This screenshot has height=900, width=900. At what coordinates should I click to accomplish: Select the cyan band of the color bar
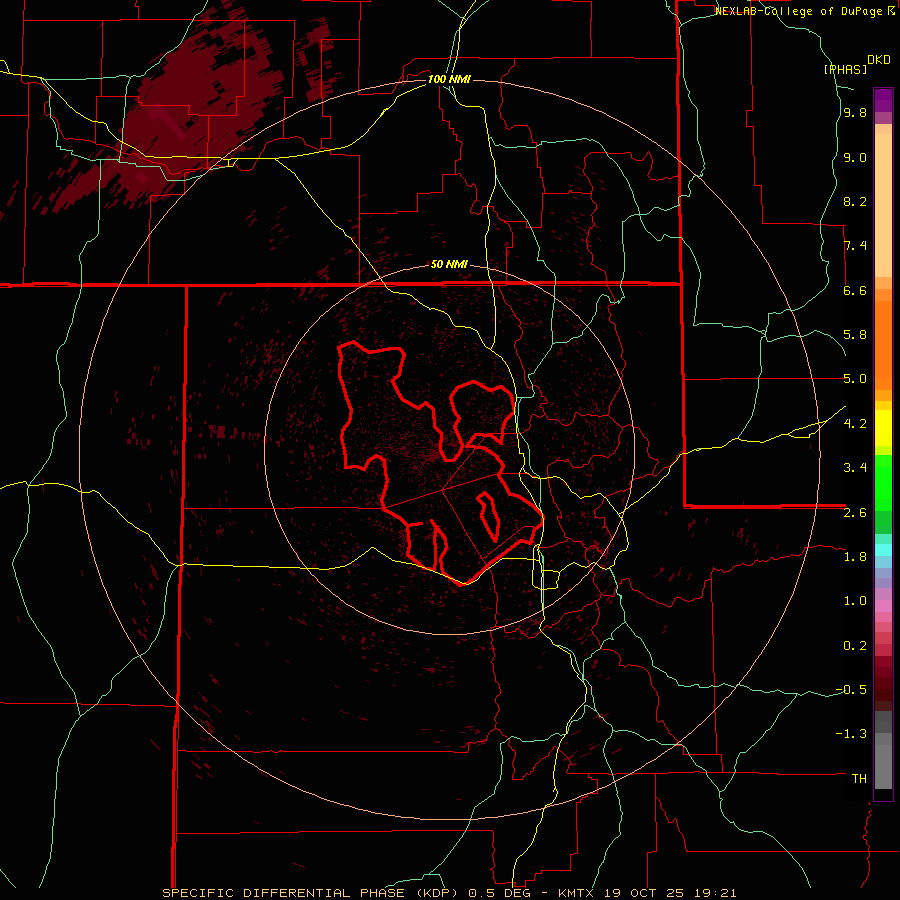883,550
